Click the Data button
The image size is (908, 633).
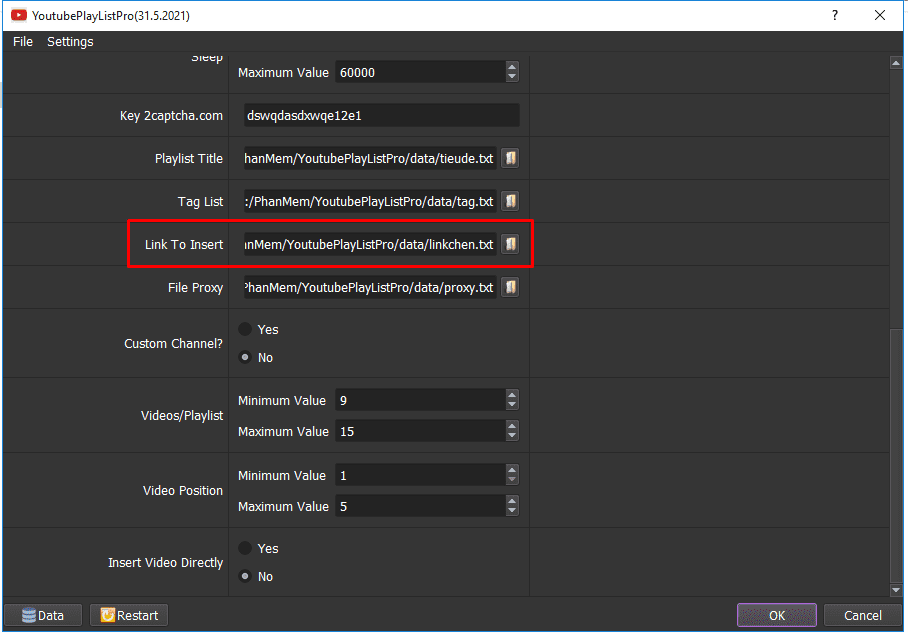pos(43,615)
